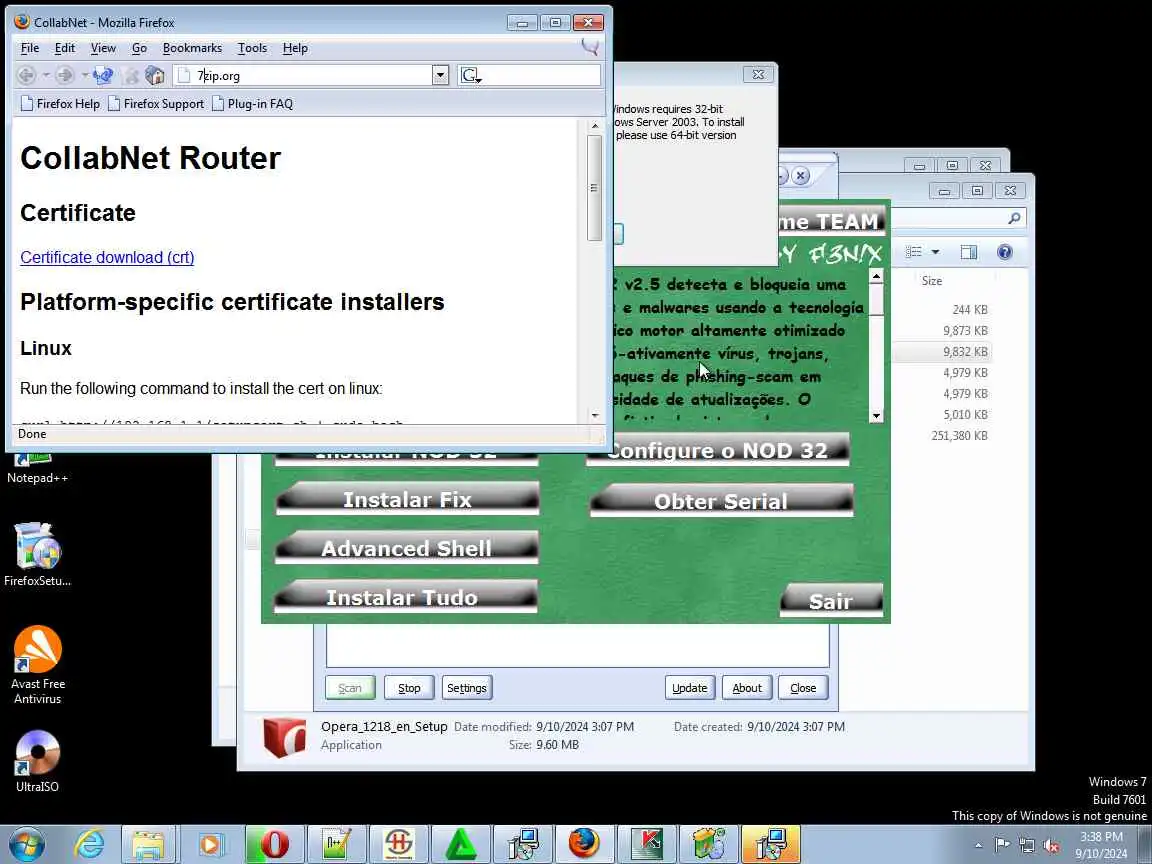Toggle Explorer preview pane icon
Viewport: 1152px width, 864px height.
(x=969, y=252)
